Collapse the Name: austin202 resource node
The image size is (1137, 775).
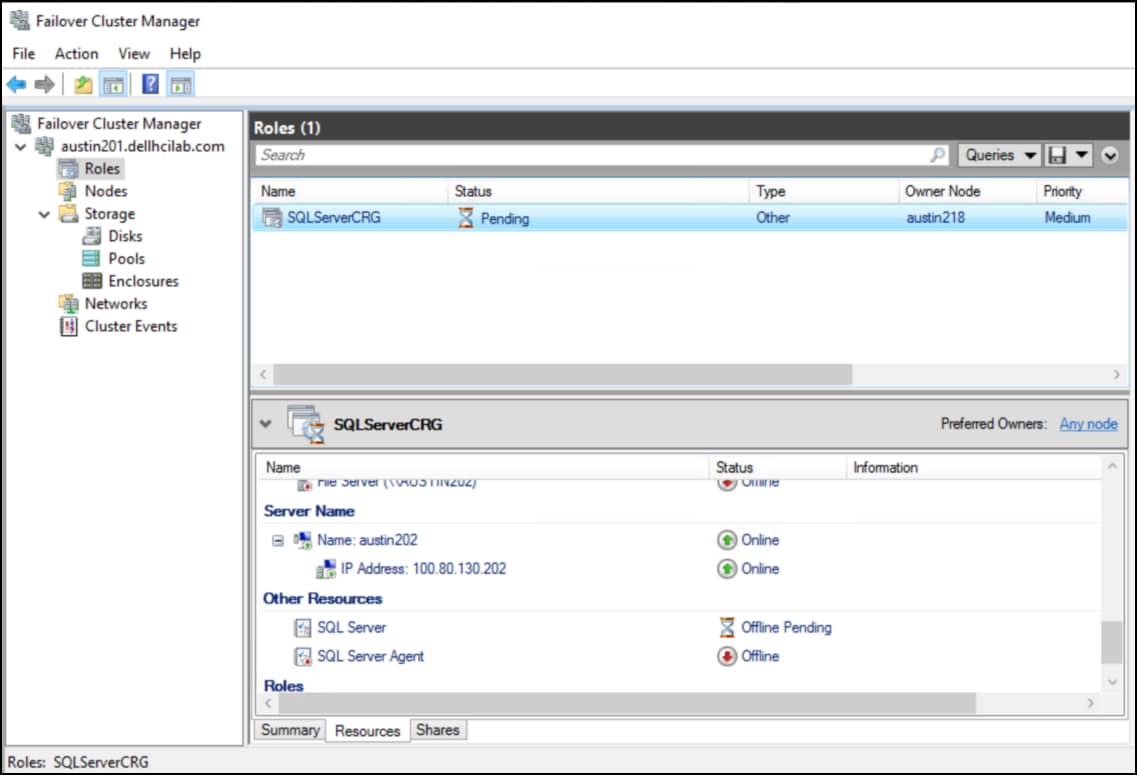pyautogui.click(x=278, y=541)
